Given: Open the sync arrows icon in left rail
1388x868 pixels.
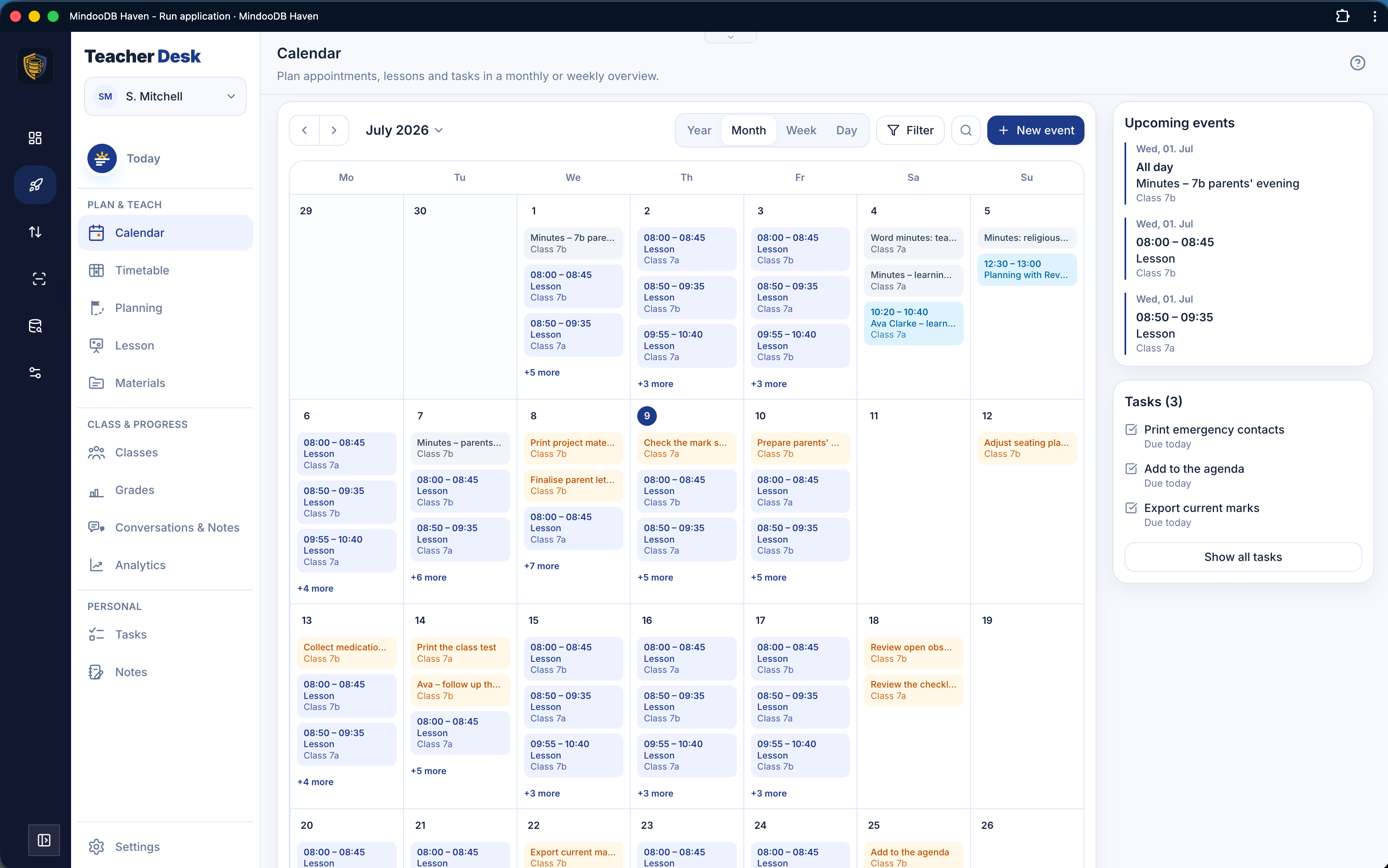Looking at the screenshot, I should [35, 232].
